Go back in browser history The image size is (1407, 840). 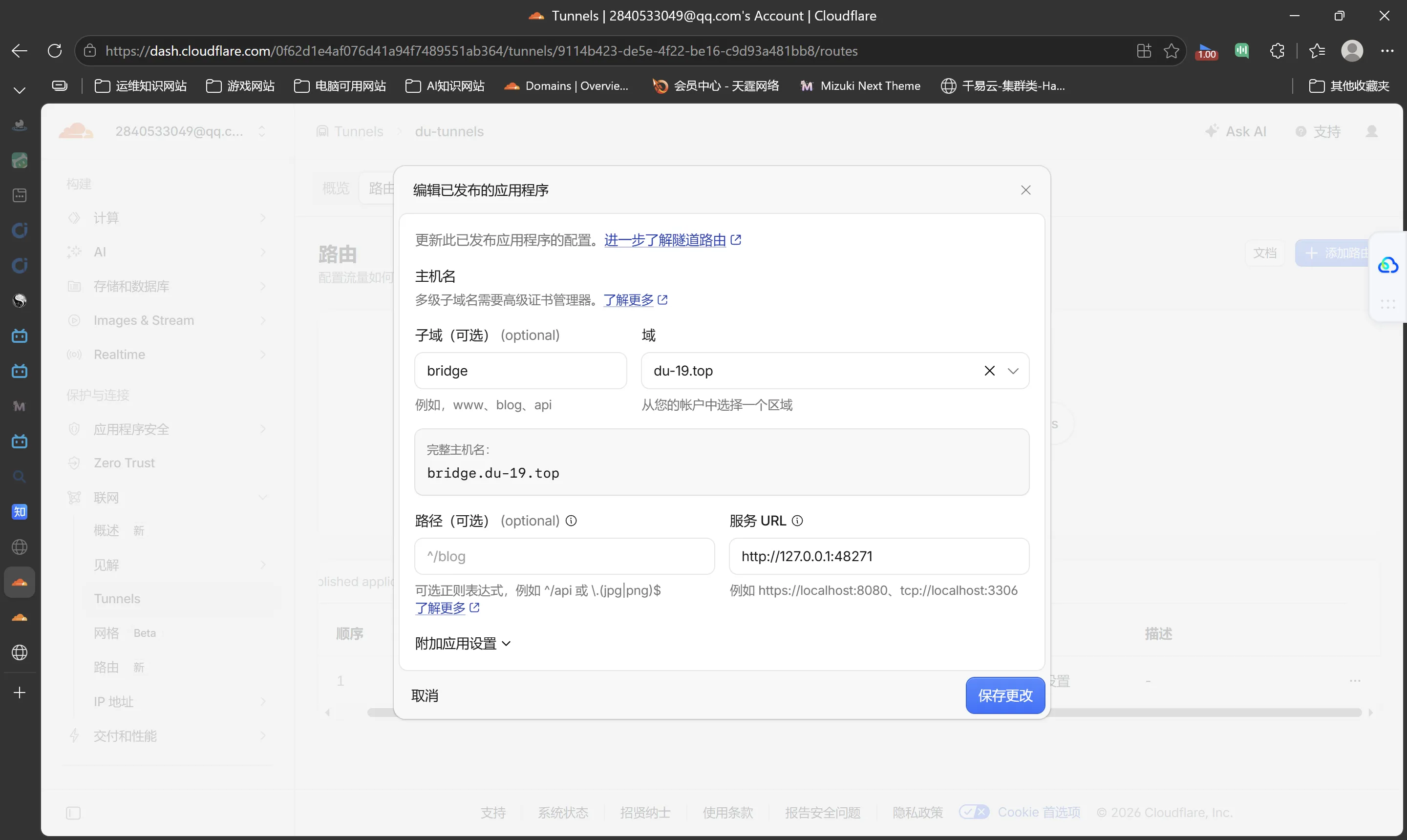click(19, 51)
